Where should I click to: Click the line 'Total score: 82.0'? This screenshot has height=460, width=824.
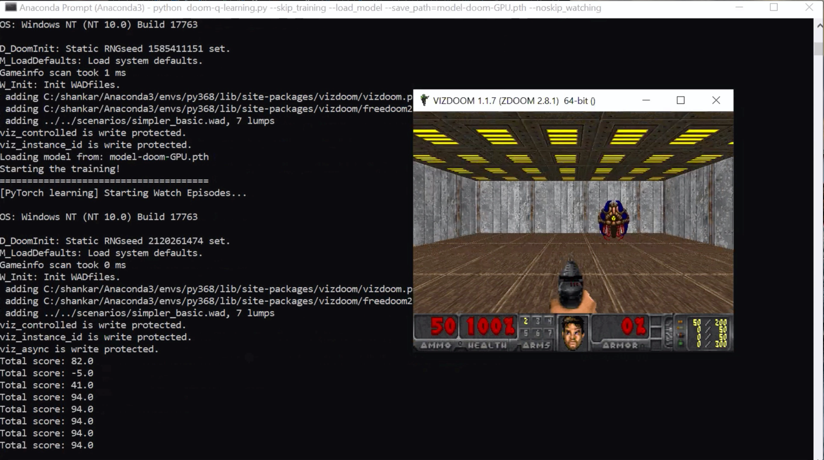coord(47,361)
